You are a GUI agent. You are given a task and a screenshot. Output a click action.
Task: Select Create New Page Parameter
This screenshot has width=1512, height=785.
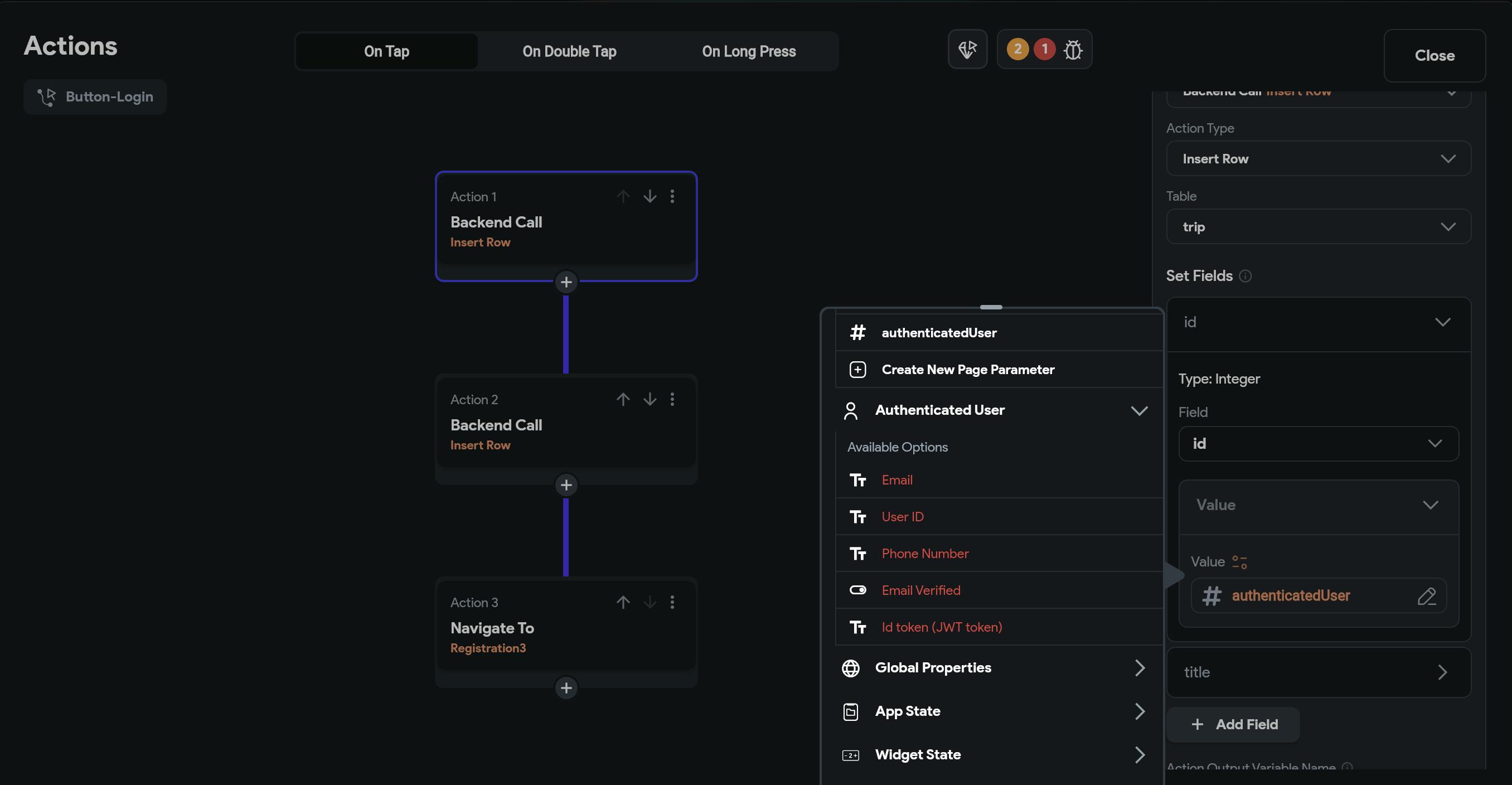(x=967, y=369)
